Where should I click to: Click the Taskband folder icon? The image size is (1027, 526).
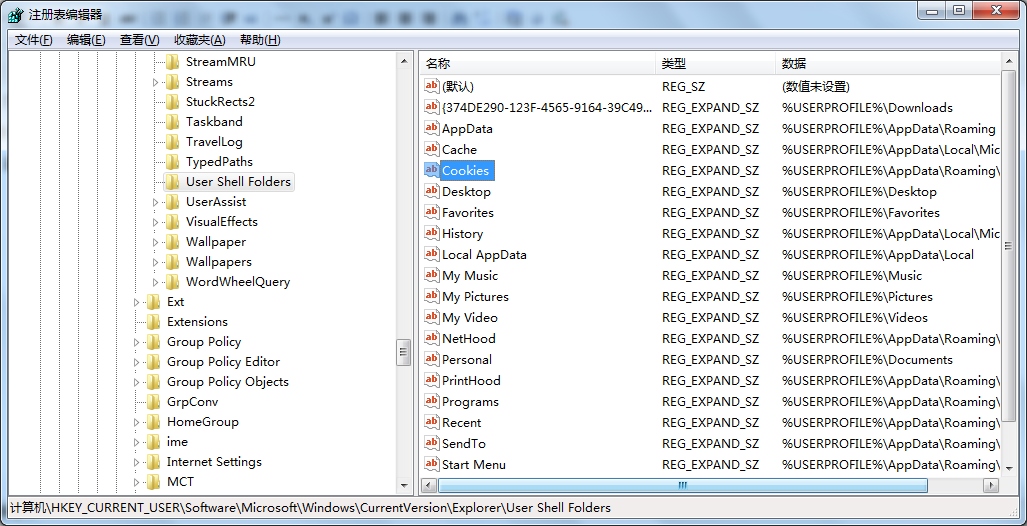click(172, 122)
